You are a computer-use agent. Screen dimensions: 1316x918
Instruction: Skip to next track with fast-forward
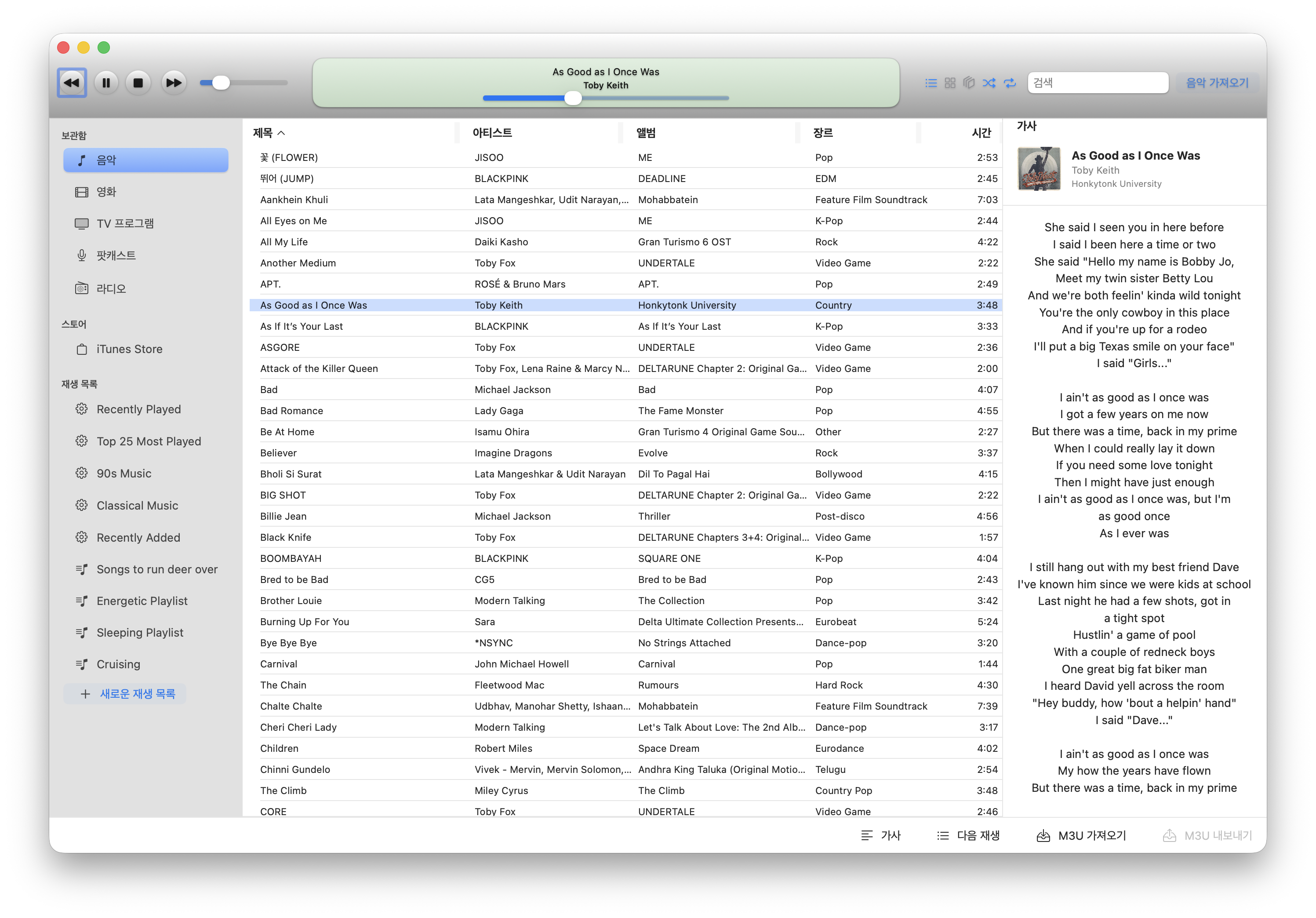click(174, 83)
